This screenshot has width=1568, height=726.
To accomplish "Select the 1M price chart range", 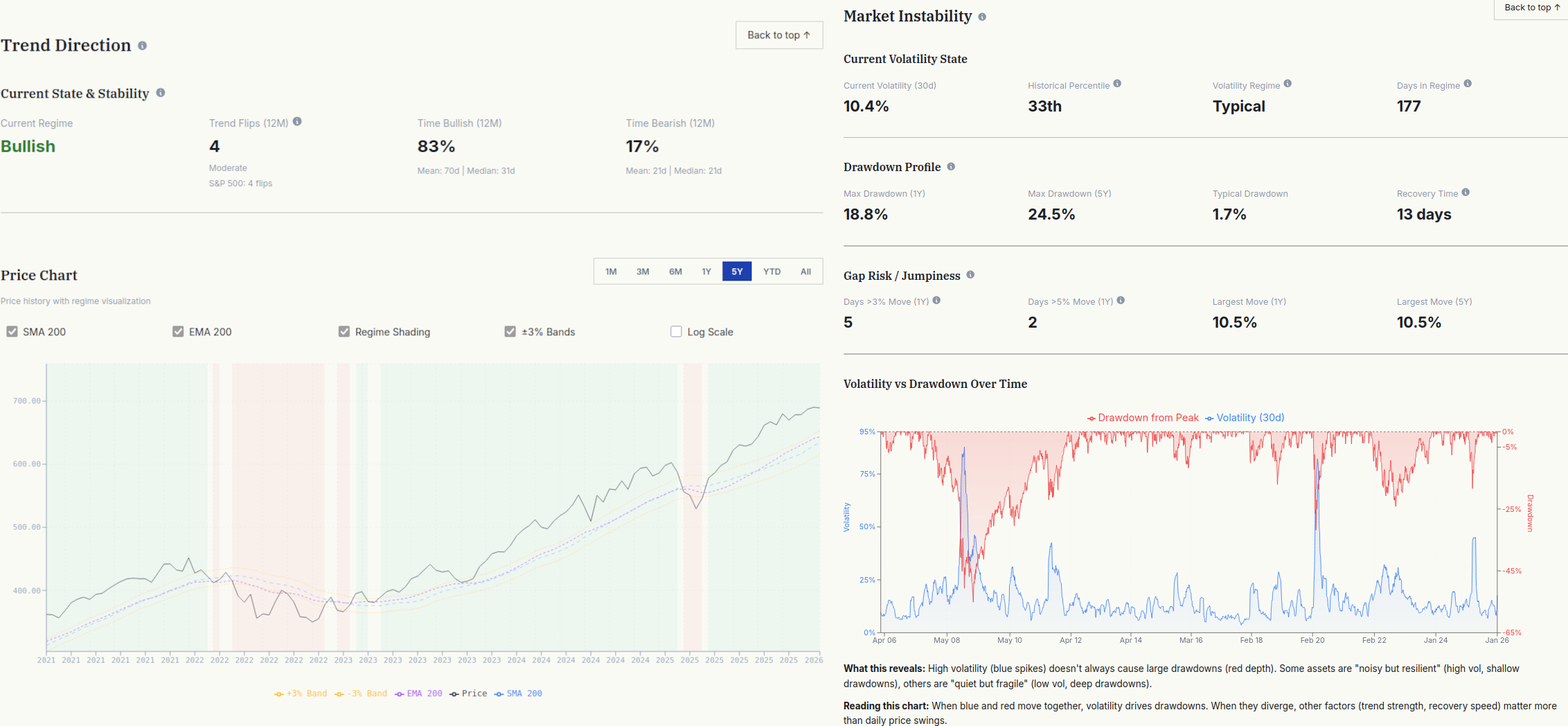I will pyautogui.click(x=611, y=272).
